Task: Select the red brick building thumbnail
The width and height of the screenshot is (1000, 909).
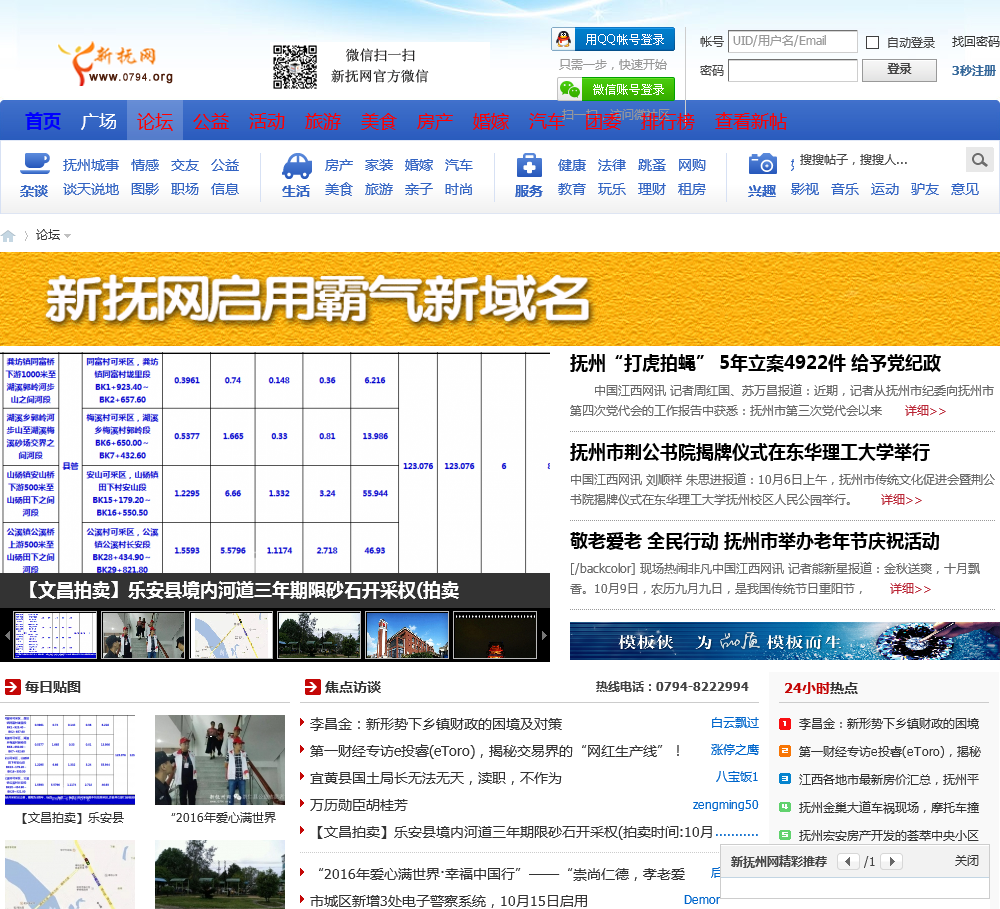Action: [407, 635]
